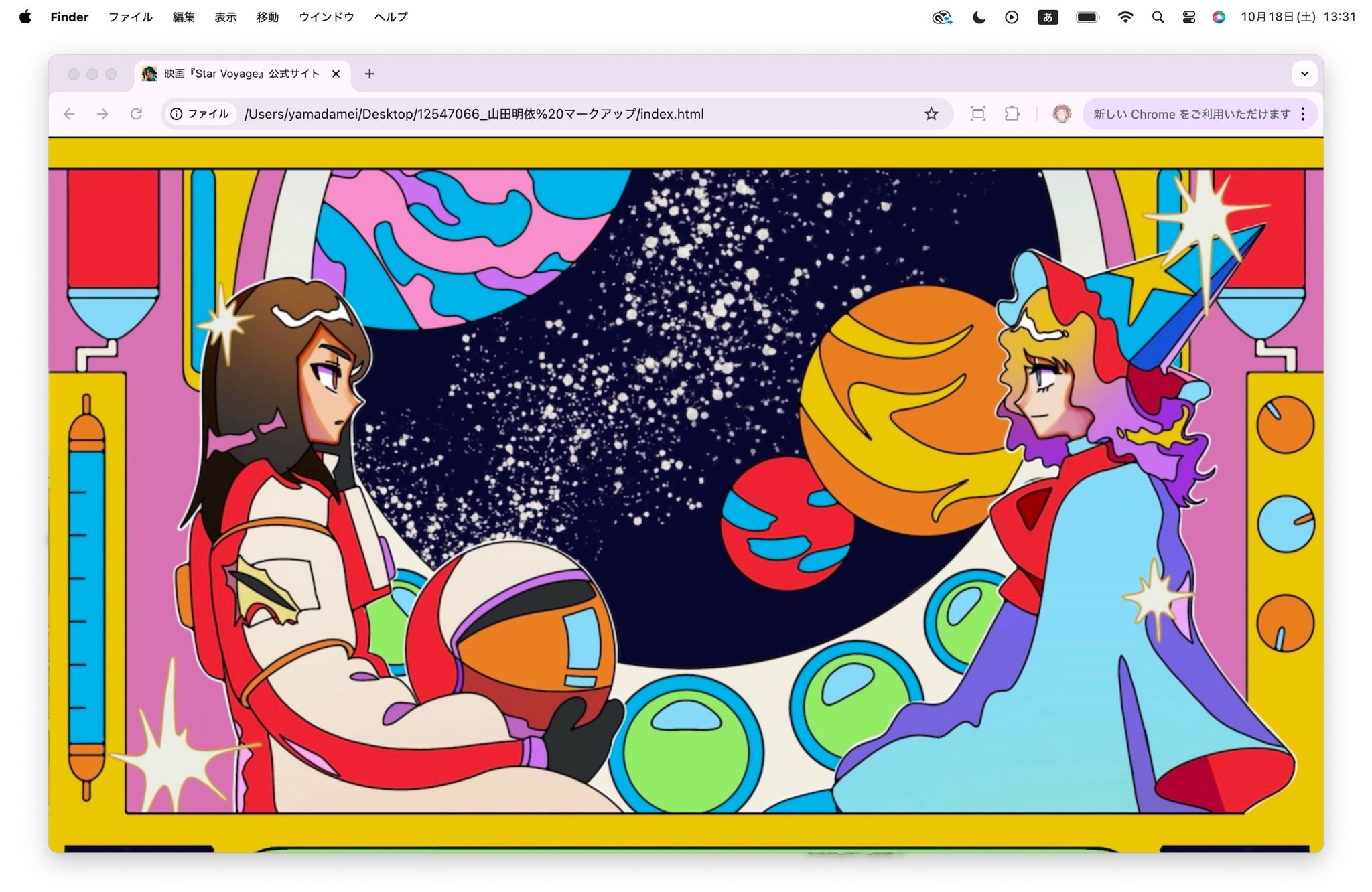Click the play circle menu bar icon
Screen dimensions: 1372x892
[x=1012, y=17]
